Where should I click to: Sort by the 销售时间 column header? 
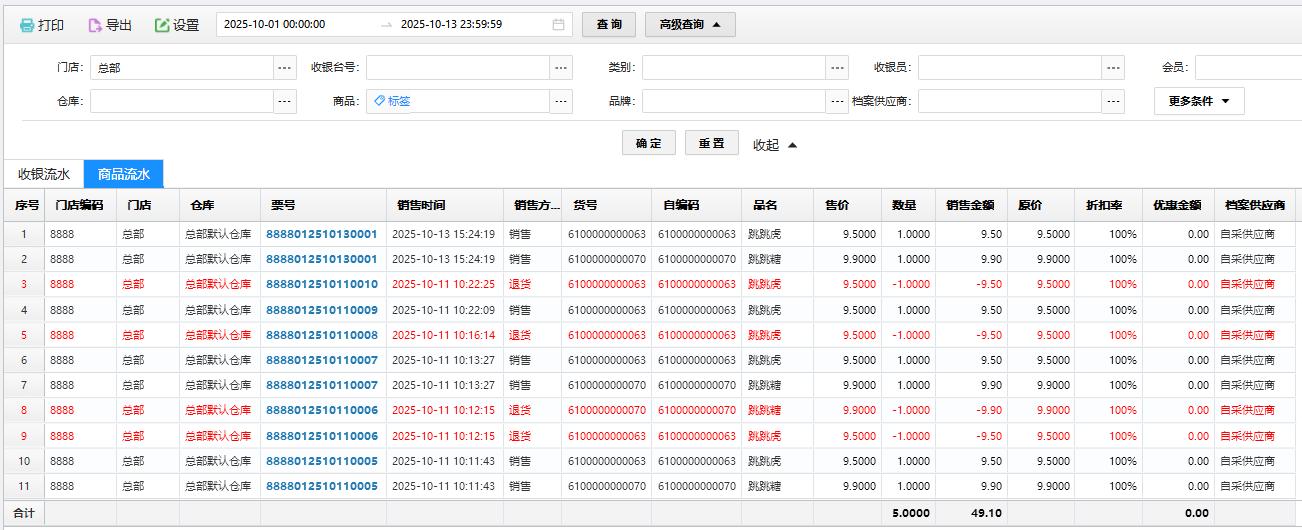point(421,205)
